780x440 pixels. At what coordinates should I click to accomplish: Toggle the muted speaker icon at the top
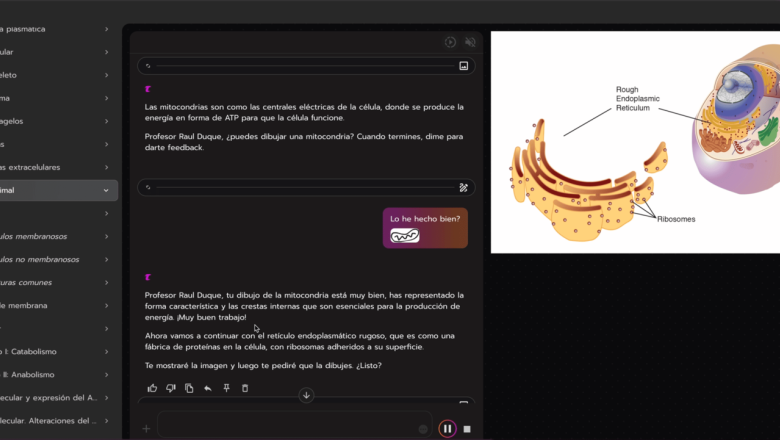(470, 42)
